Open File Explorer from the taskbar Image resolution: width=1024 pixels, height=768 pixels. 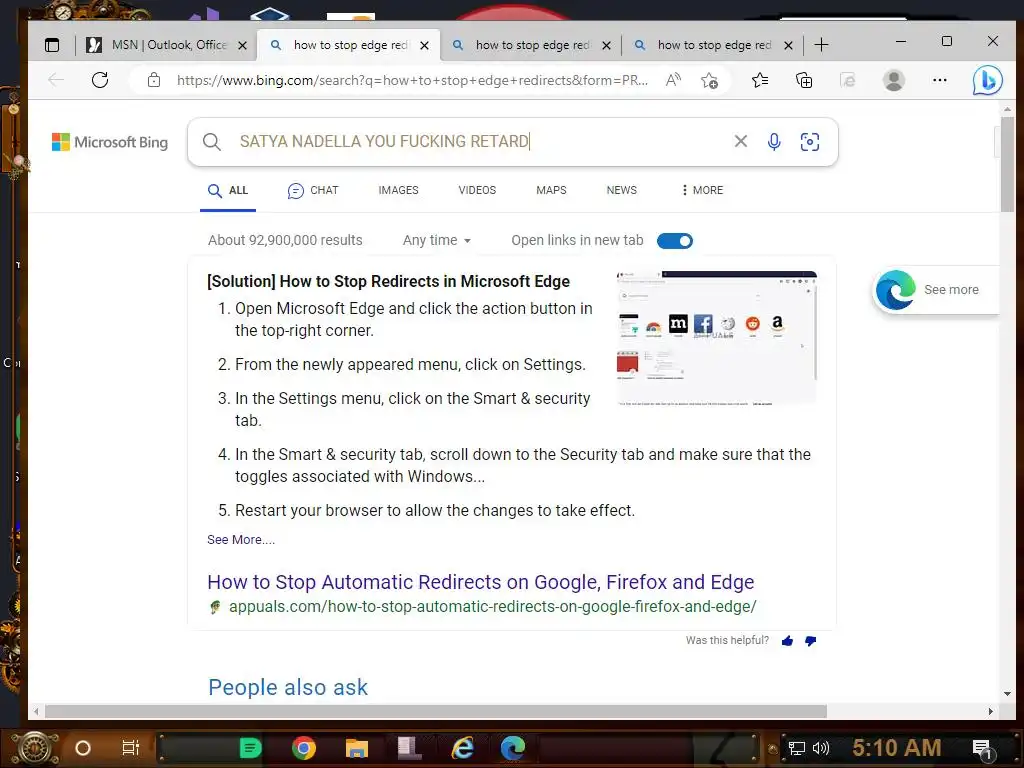click(357, 748)
